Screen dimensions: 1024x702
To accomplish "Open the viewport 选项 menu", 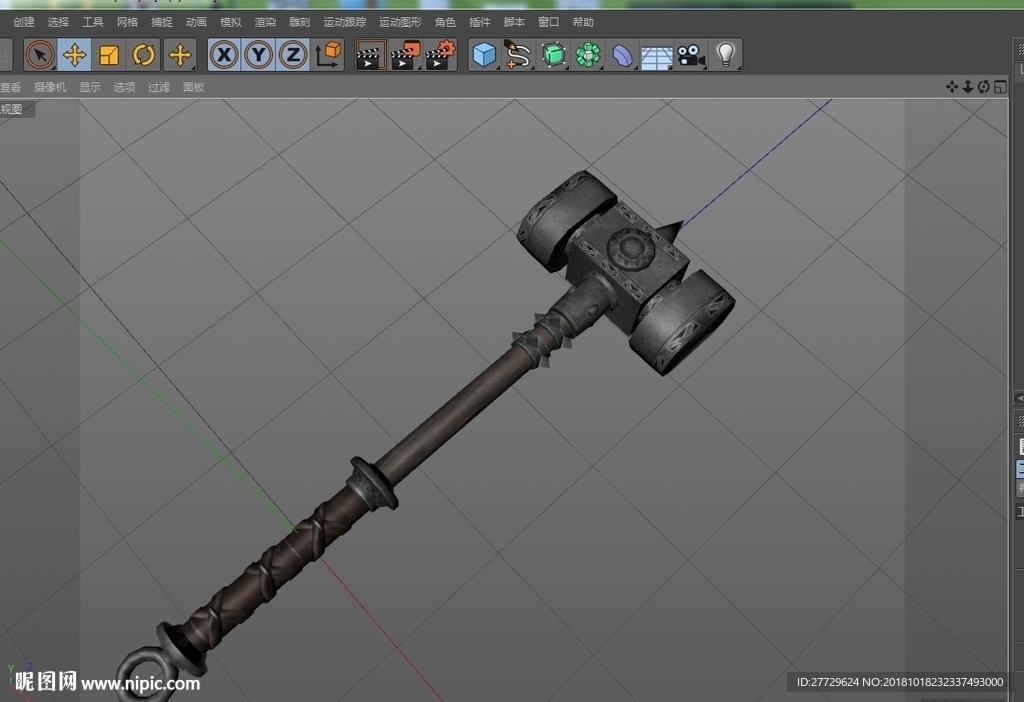I will 124,87.
